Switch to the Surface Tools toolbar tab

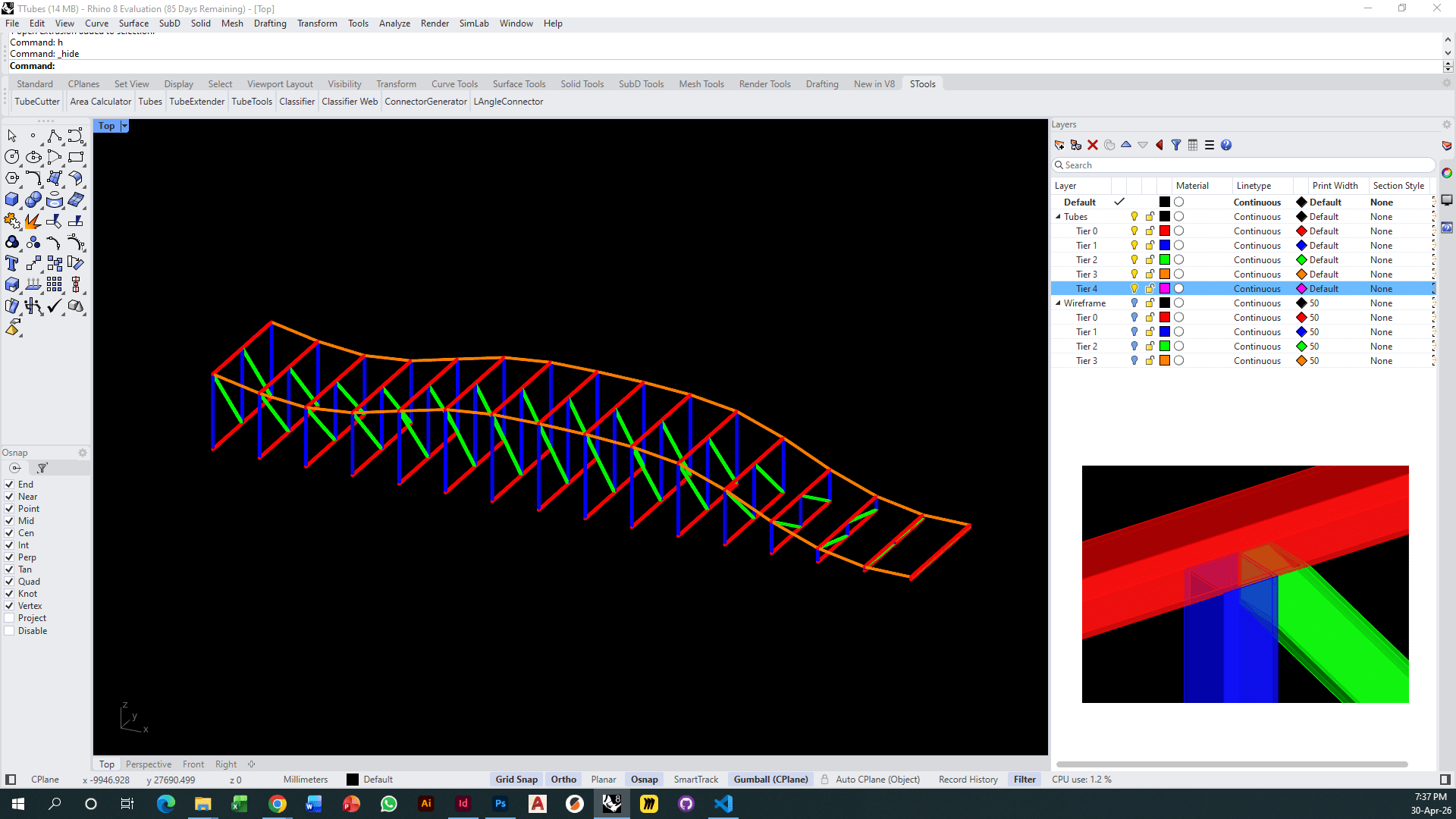pyautogui.click(x=519, y=84)
